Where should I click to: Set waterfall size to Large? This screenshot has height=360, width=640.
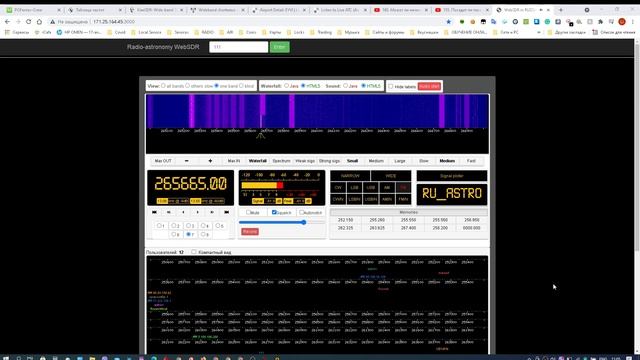pyautogui.click(x=400, y=161)
